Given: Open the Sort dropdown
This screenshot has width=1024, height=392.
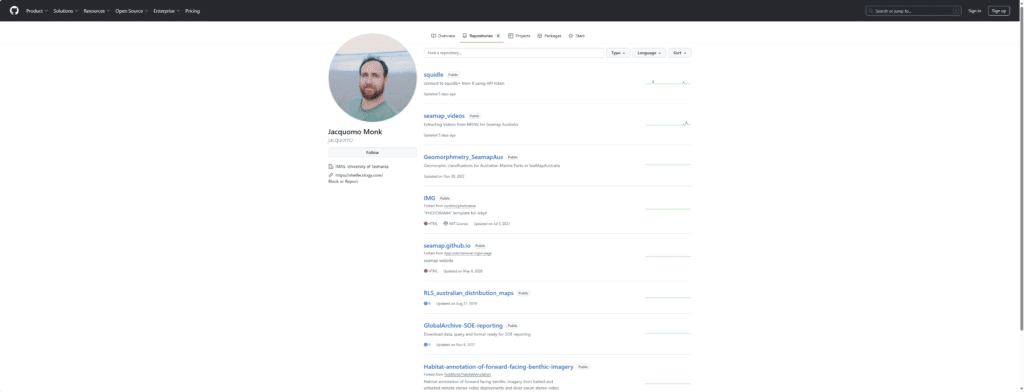Looking at the screenshot, I should (x=680, y=53).
